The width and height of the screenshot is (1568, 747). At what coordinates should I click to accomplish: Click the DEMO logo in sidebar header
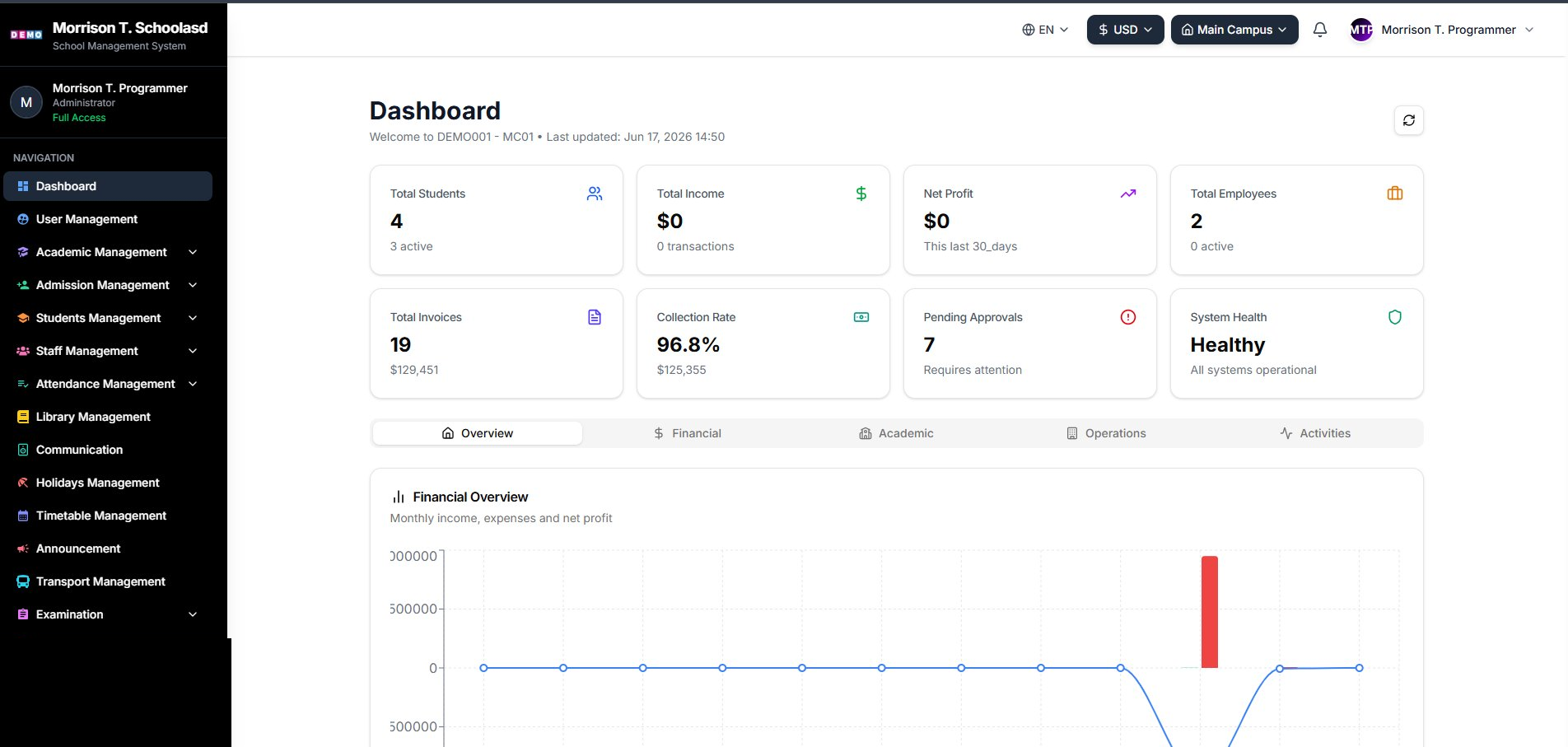(26, 35)
